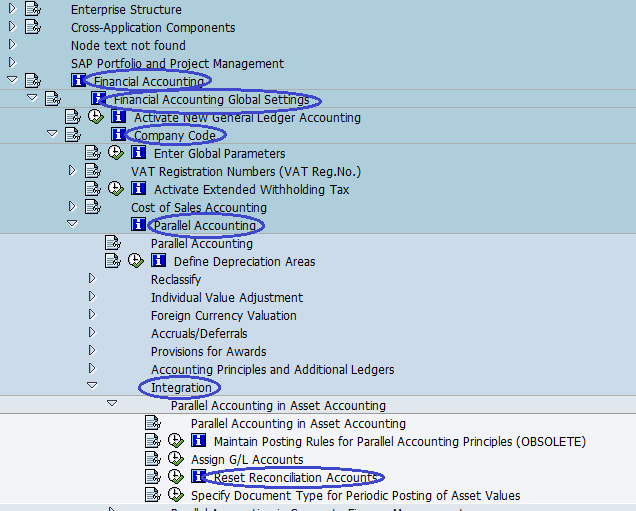Open documentation icon for Activate New General Ledger Accounting
This screenshot has width=636, height=511.
coord(73,117)
